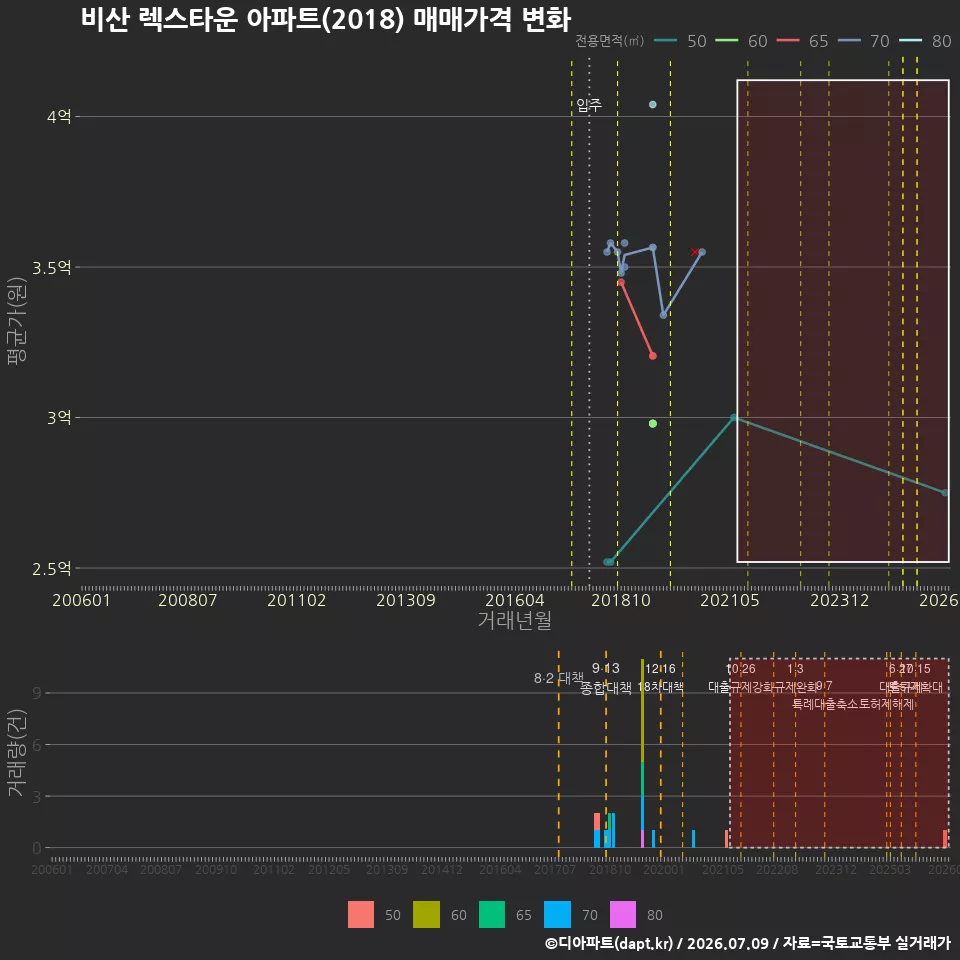Select the 50㎡ peak point at 3억
This screenshot has width=960, height=960.
[x=733, y=418]
